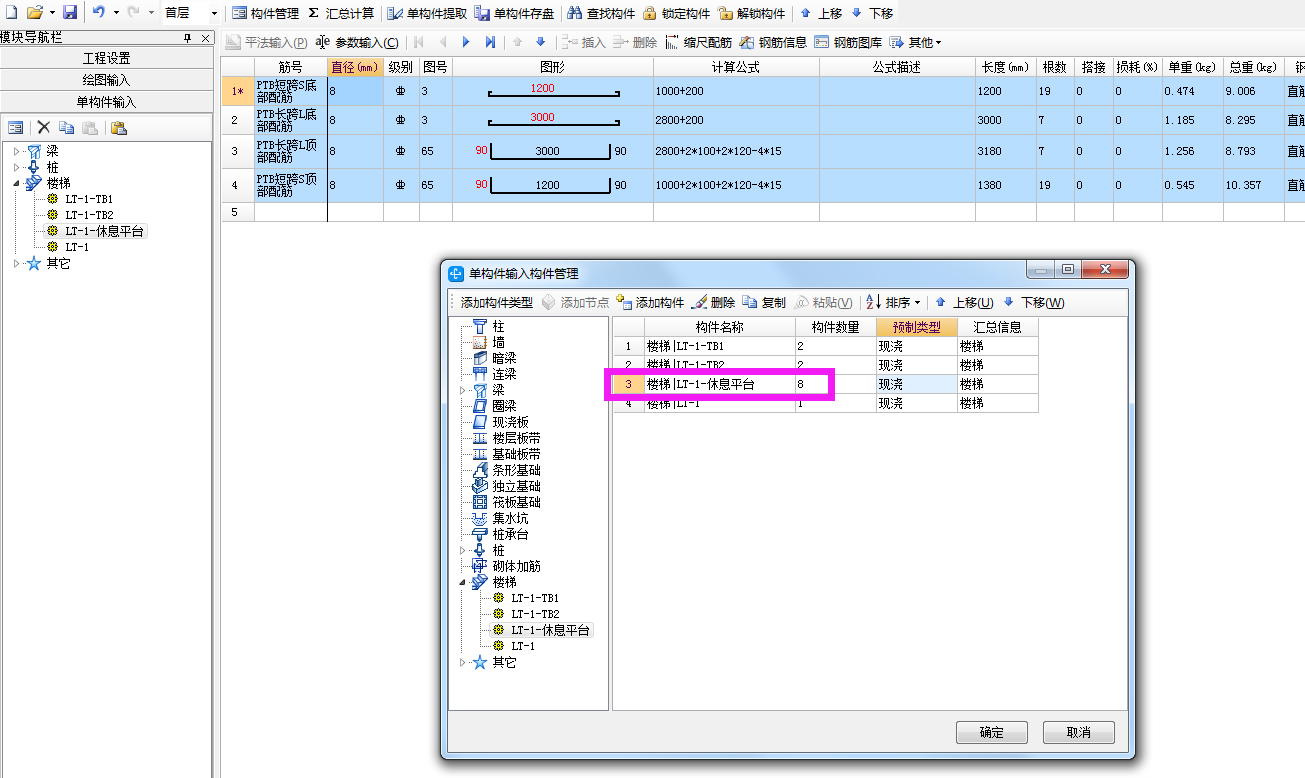Select 柱 in dialog component tree

pos(498,327)
